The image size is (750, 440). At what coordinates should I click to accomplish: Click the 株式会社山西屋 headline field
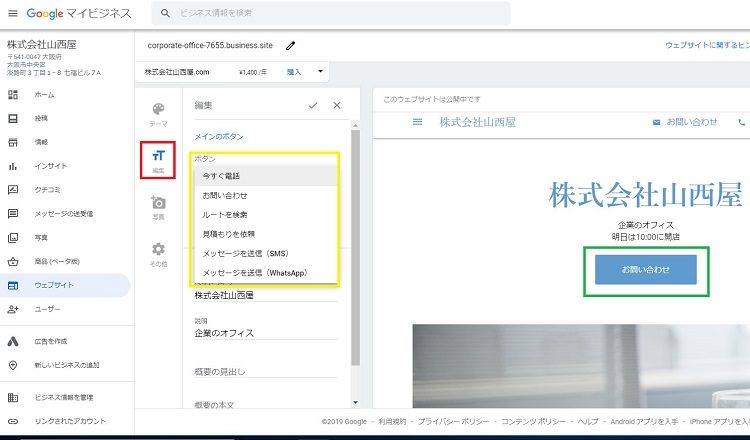[x=266, y=295]
